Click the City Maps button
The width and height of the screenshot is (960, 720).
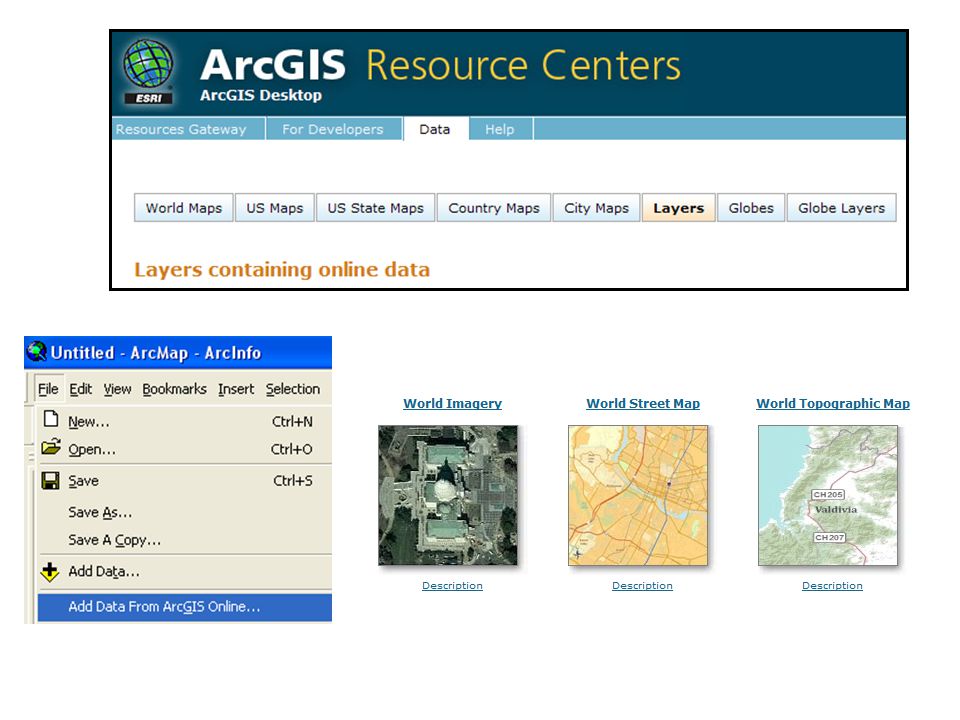coord(596,208)
